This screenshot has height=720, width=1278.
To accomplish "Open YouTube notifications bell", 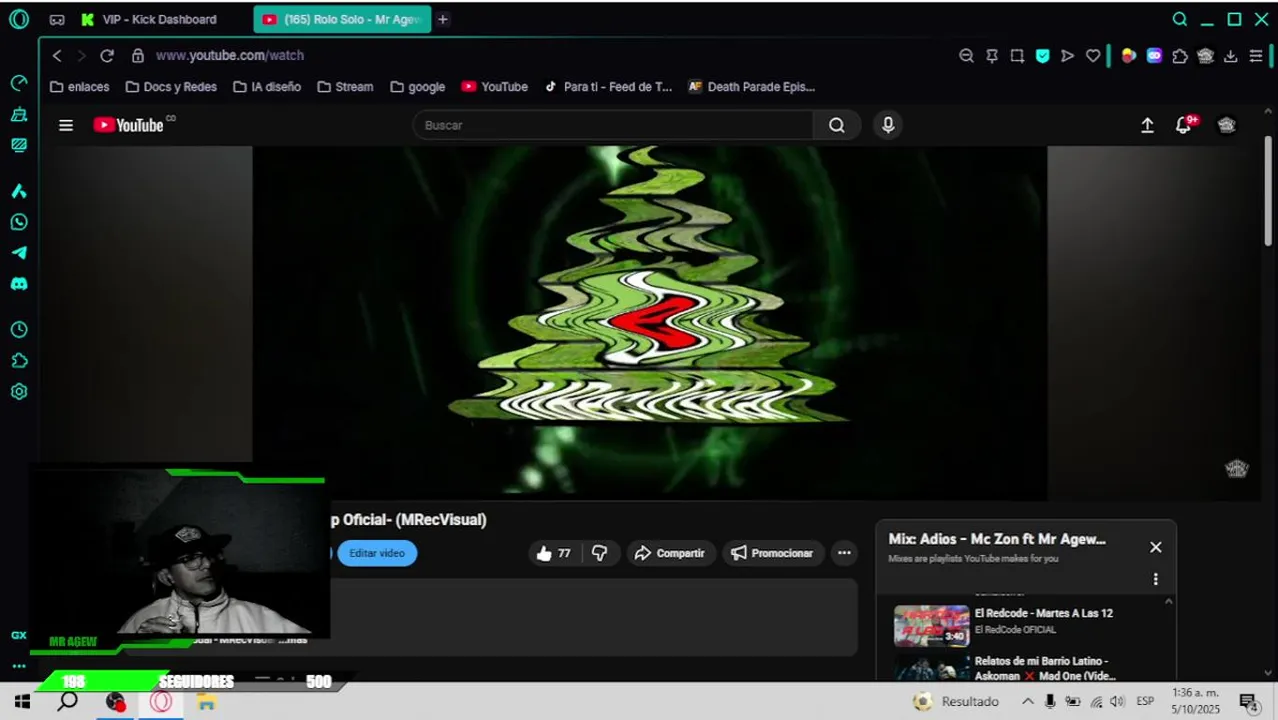I will click(x=1185, y=125).
